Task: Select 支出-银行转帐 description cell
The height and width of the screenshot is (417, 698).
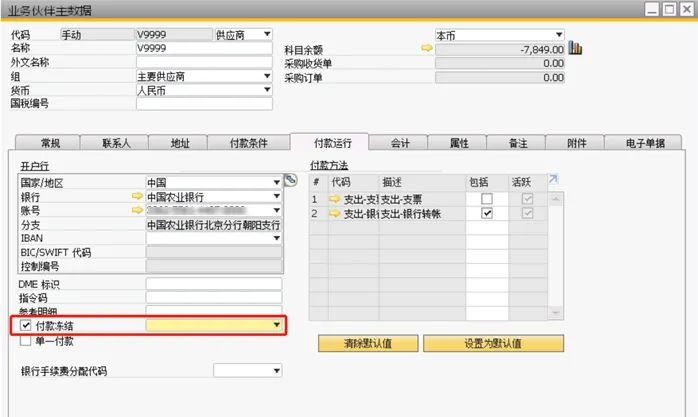Action: tap(422, 214)
